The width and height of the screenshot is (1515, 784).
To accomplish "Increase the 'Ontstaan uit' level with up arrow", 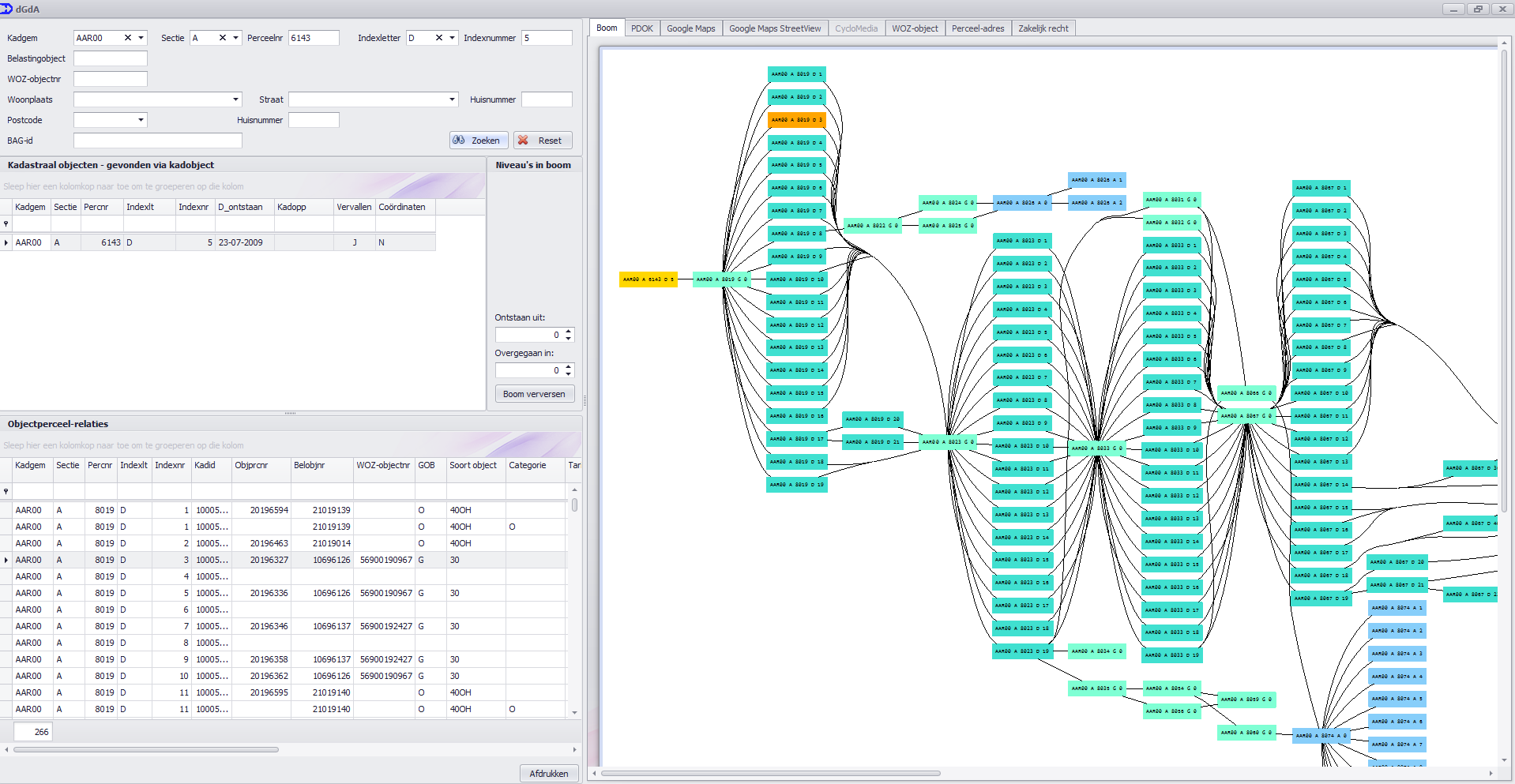I will [x=569, y=332].
